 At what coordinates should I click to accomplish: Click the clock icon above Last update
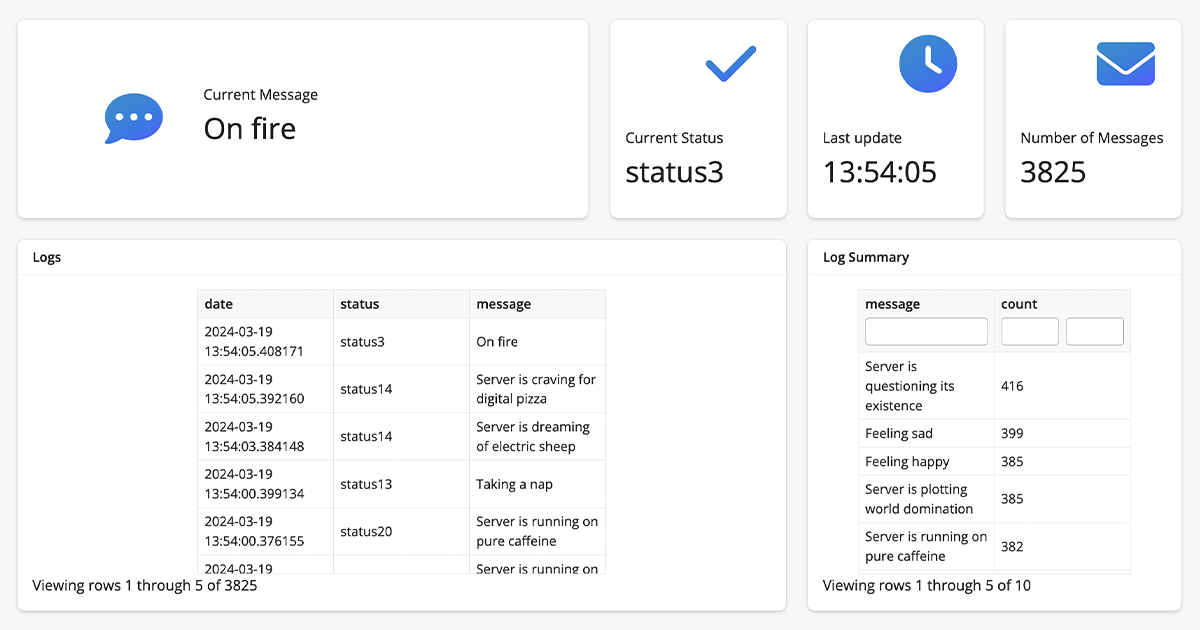pyautogui.click(x=928, y=64)
